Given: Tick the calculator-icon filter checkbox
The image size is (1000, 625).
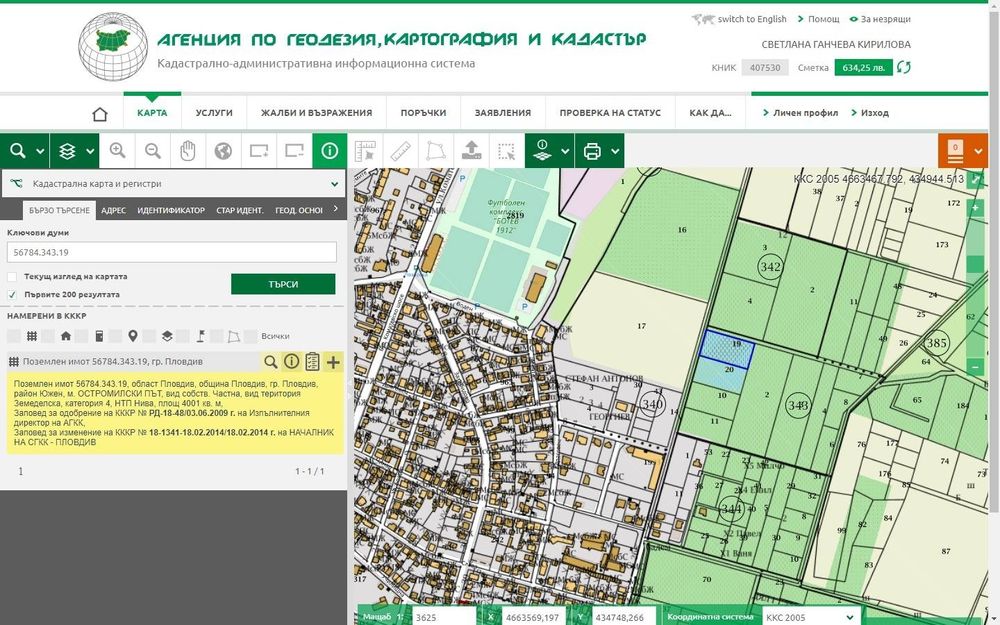Looking at the screenshot, I should [x=82, y=336].
